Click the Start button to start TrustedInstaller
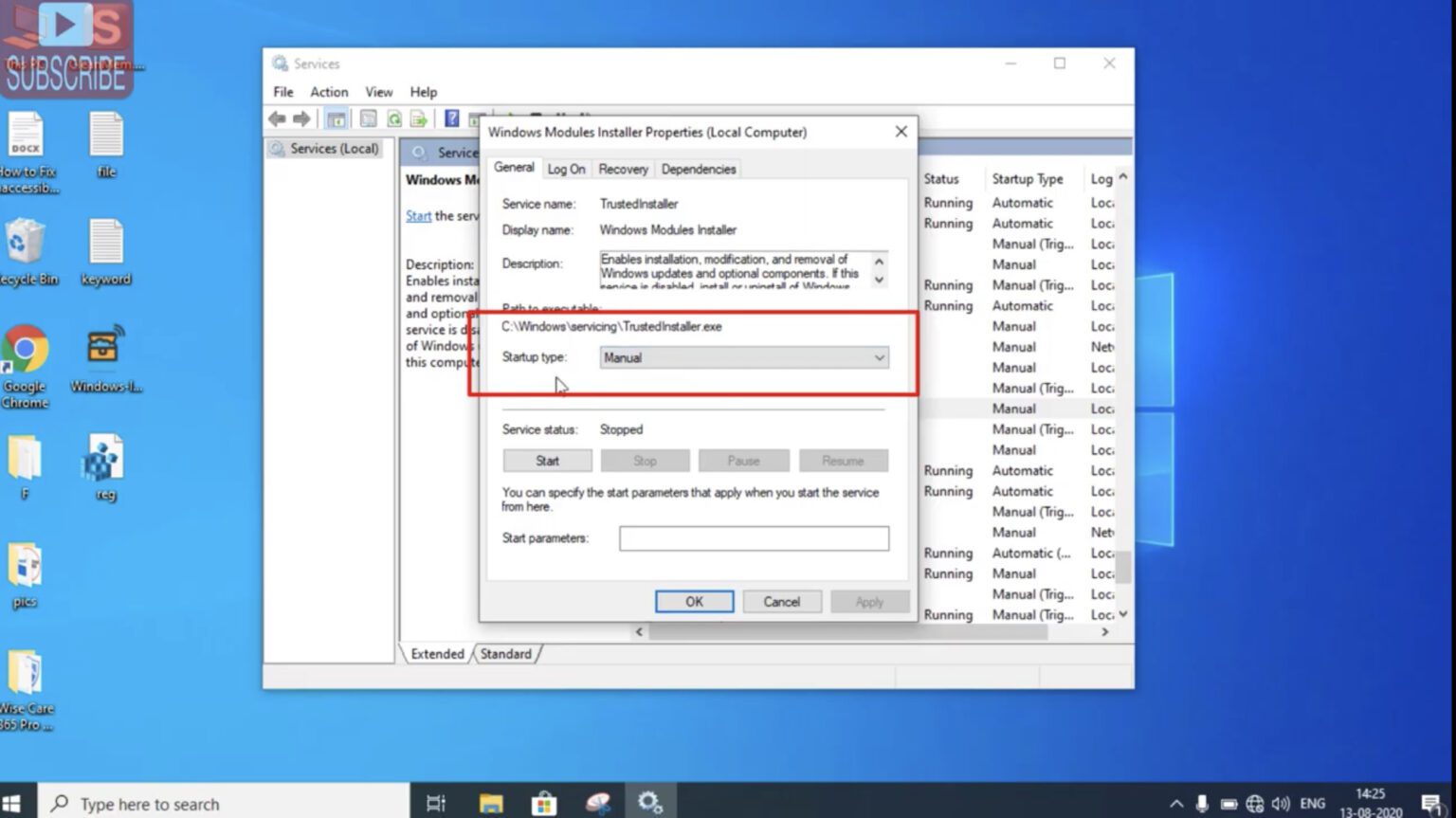1456x818 pixels. tap(547, 460)
